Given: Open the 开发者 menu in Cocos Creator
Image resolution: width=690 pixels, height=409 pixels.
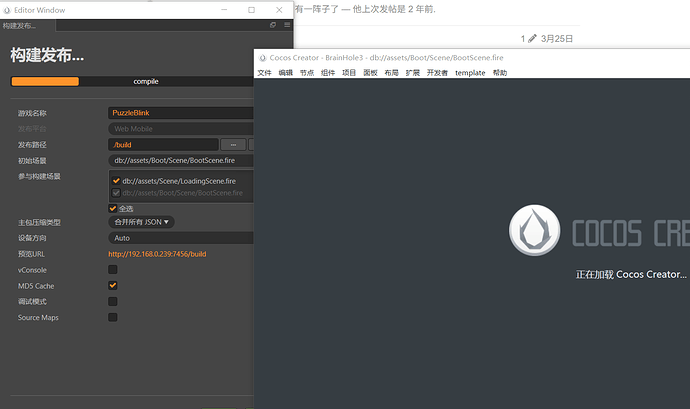Looking at the screenshot, I should (437, 73).
